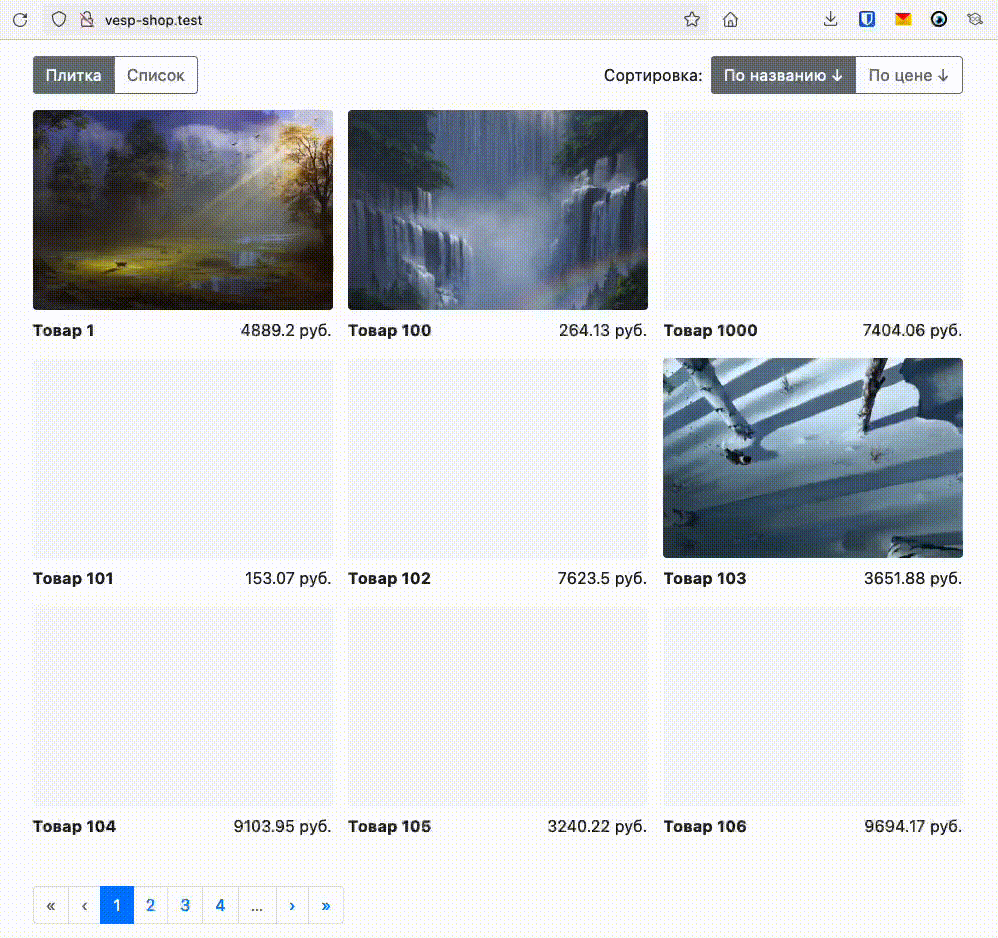Click the Товар 105 title
Image resolution: width=998 pixels, height=938 pixels.
tap(390, 827)
